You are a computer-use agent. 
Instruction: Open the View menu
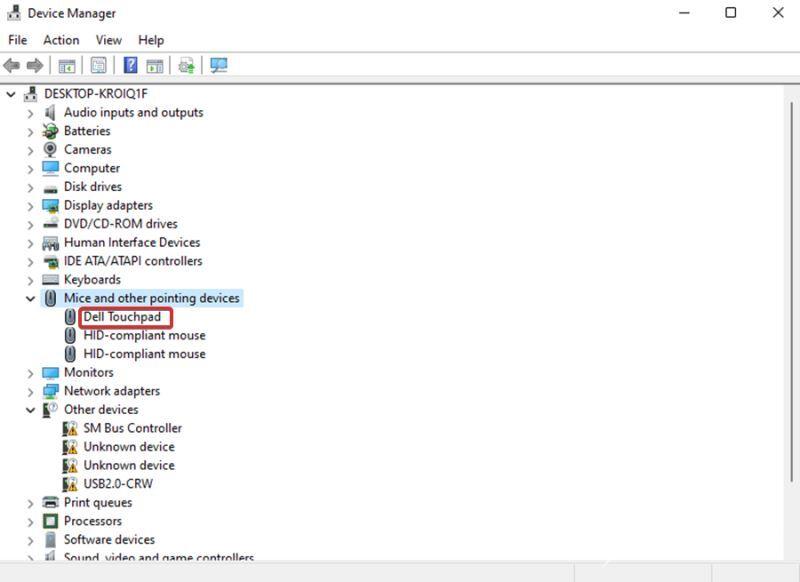(x=108, y=40)
